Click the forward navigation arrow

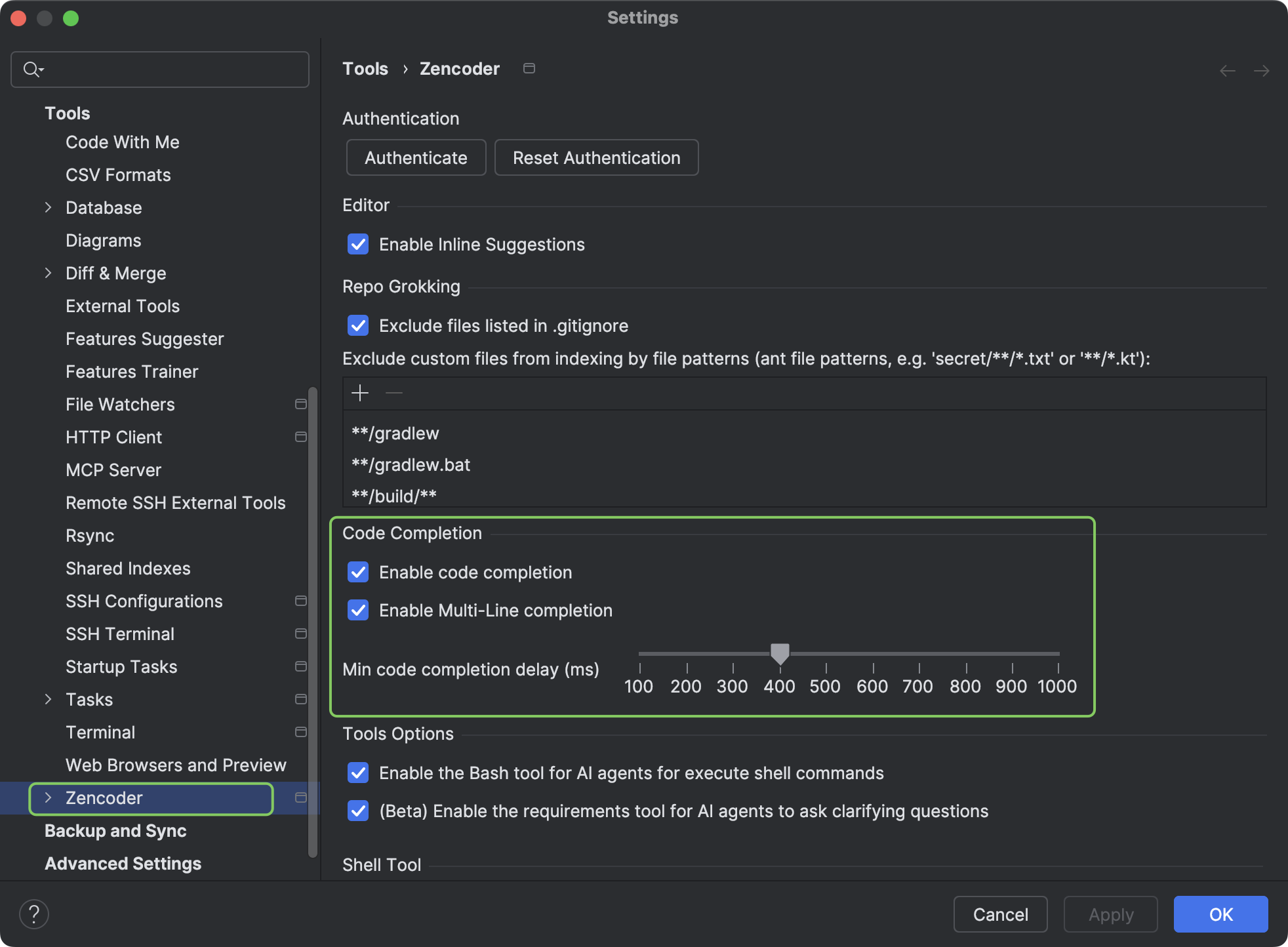[1262, 70]
